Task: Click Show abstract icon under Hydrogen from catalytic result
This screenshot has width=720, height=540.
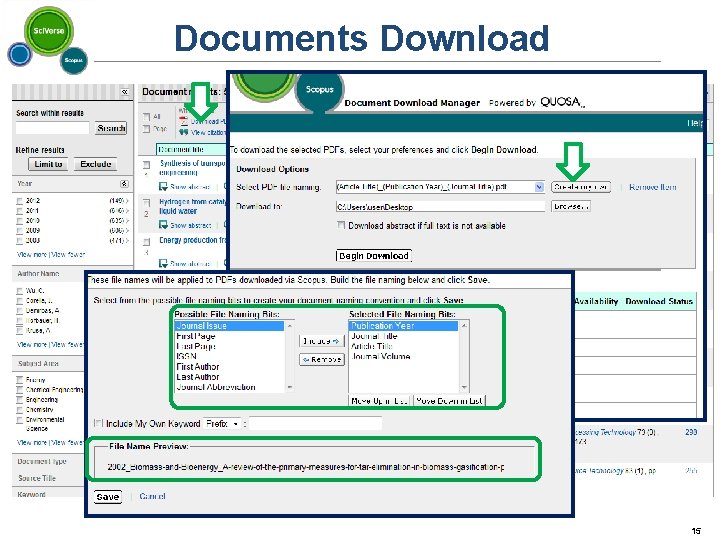Action: pos(163,225)
